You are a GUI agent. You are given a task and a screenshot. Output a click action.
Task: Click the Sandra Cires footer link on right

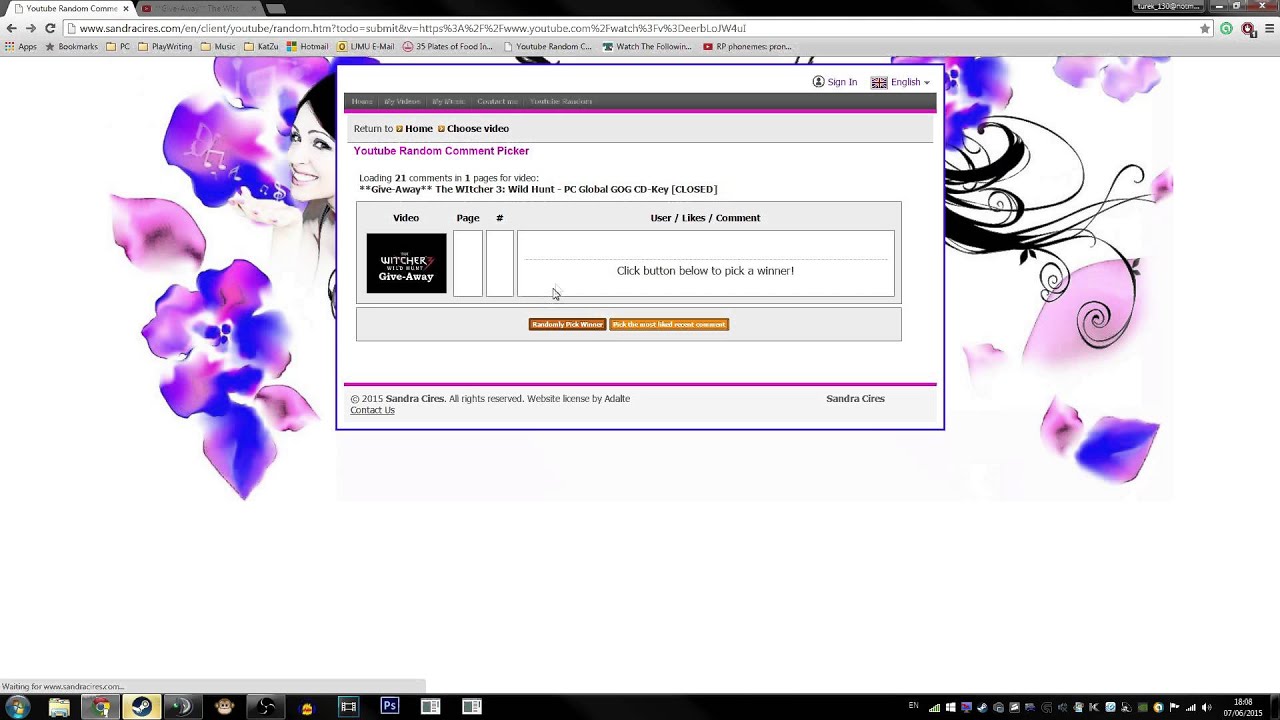pyautogui.click(x=855, y=398)
